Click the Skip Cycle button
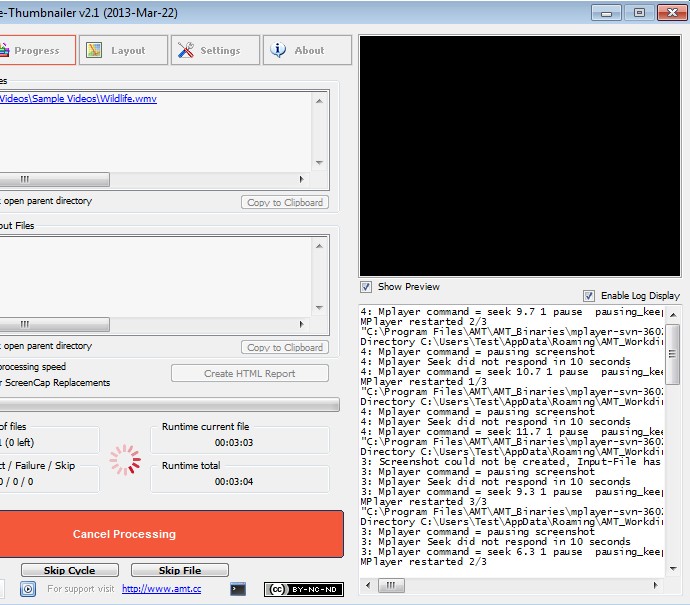 point(70,570)
